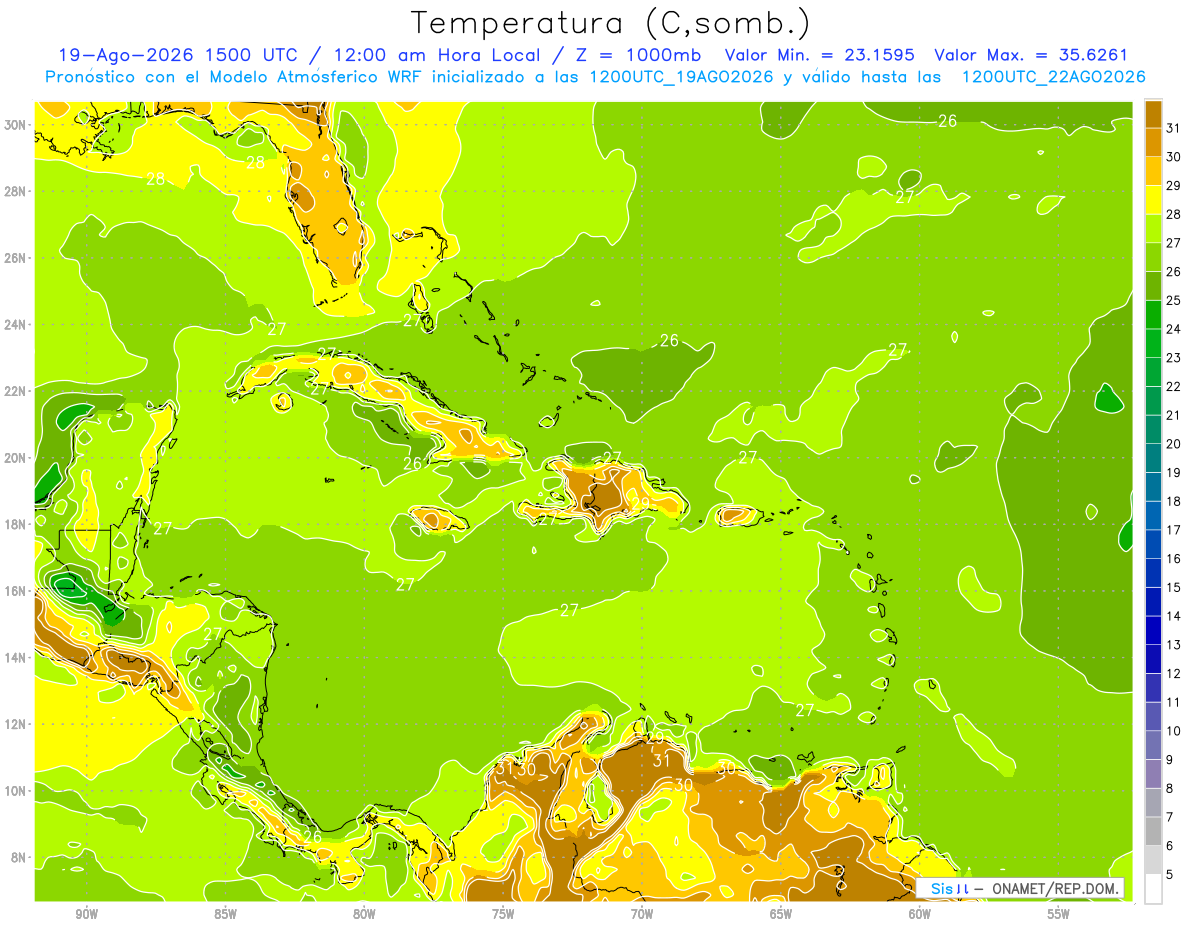Click the gray legend swatch between 6 and 7

click(1153, 830)
